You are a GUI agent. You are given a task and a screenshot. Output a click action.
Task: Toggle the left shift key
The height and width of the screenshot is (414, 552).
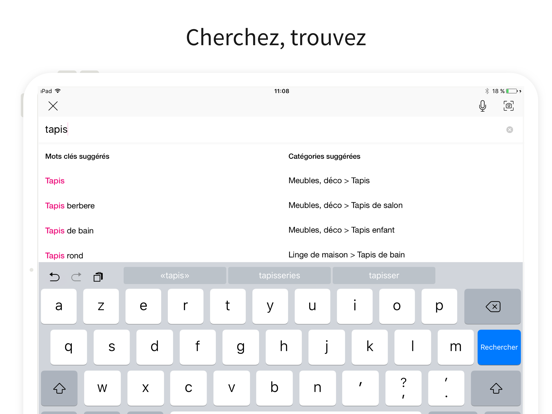pyautogui.click(x=59, y=388)
